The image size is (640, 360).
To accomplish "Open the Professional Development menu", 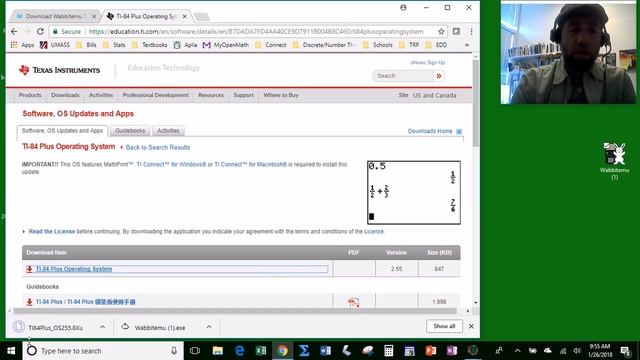I will pos(156,95).
